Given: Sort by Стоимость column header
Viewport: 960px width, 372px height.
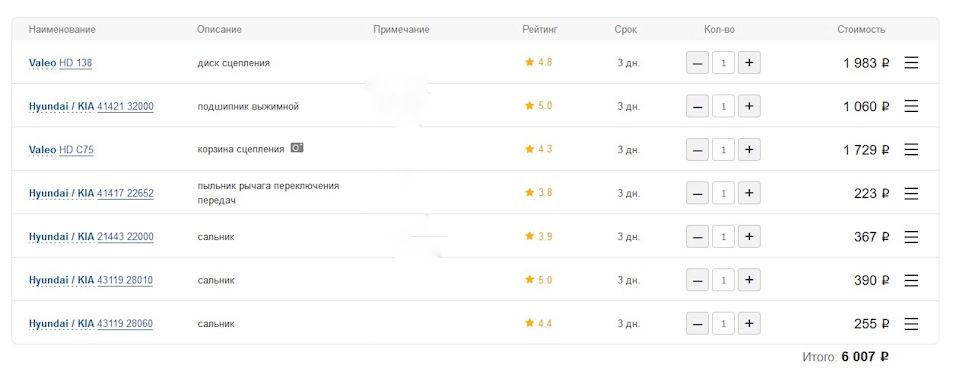Looking at the screenshot, I should click(861, 29).
